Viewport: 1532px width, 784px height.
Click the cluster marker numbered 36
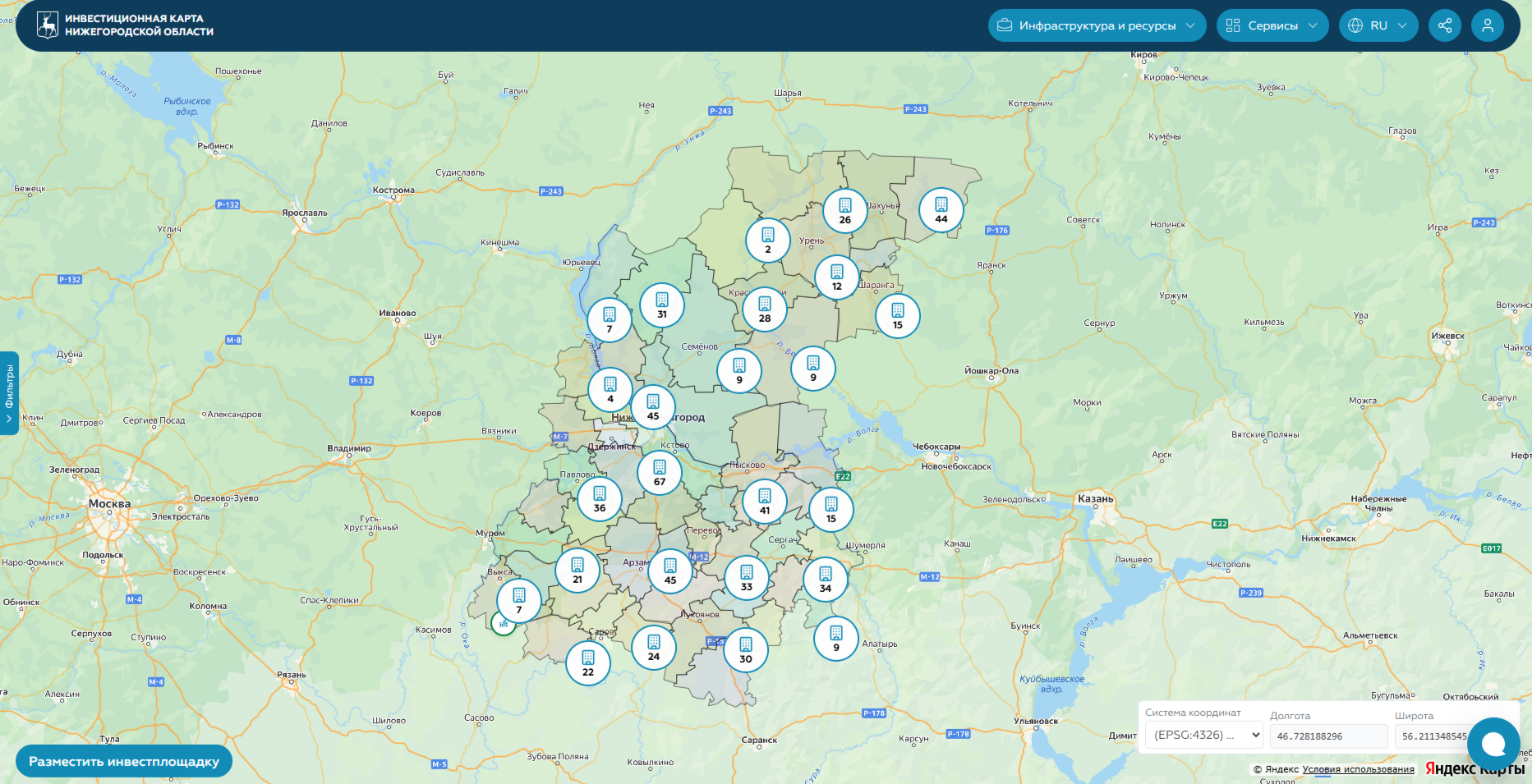[x=600, y=499]
